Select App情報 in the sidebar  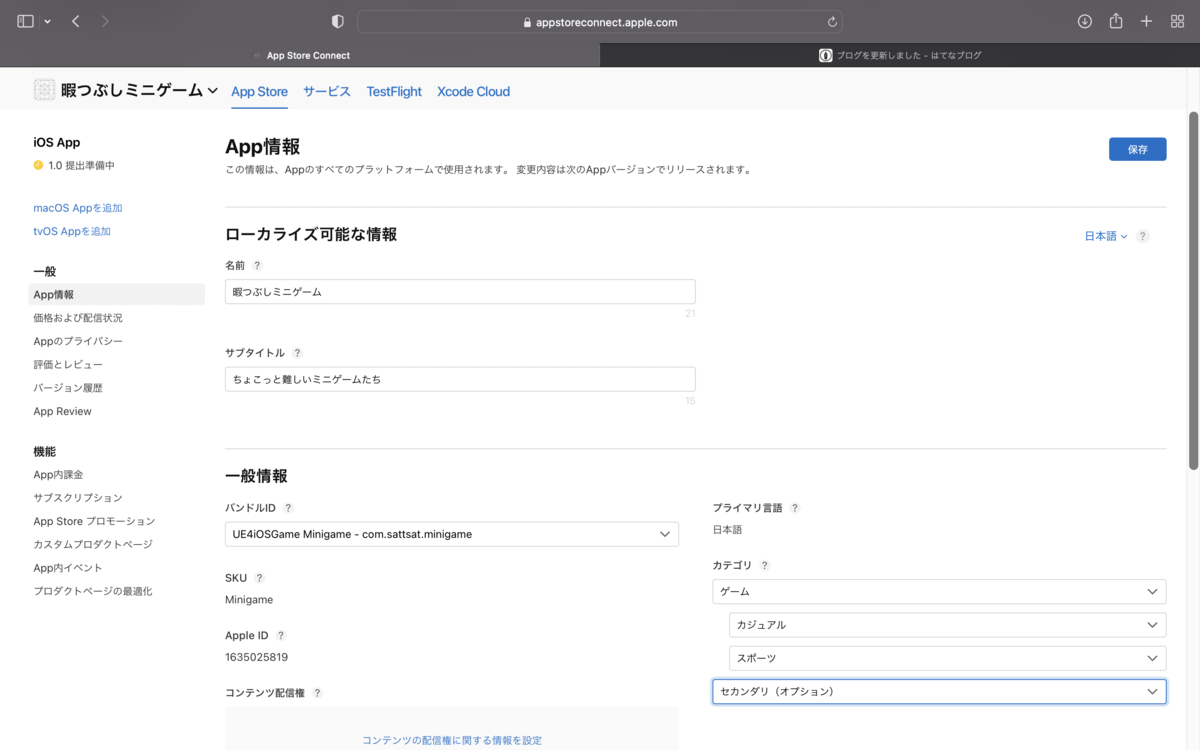[x=116, y=294]
